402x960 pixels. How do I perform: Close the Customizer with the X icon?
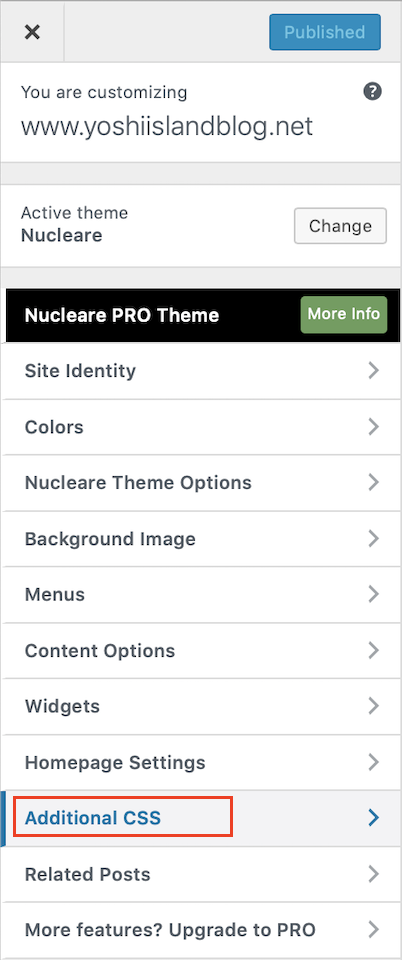[x=32, y=32]
